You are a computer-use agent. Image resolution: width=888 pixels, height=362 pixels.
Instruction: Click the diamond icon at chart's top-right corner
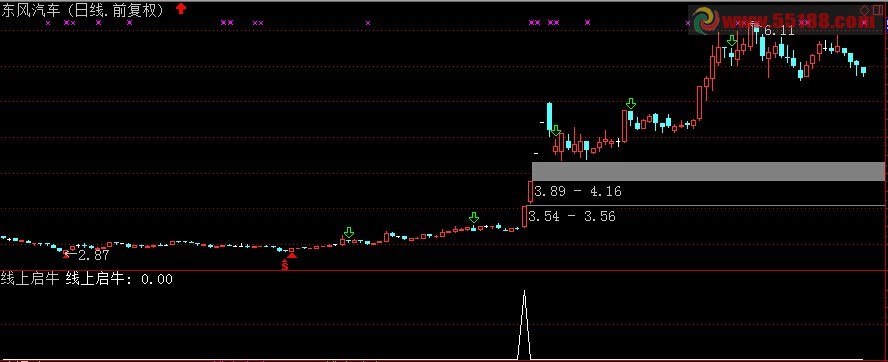[x=865, y=10]
